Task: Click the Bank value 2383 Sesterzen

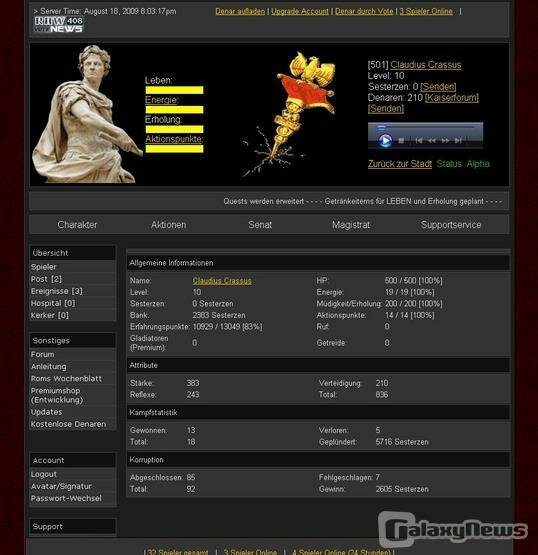Action: point(219,315)
